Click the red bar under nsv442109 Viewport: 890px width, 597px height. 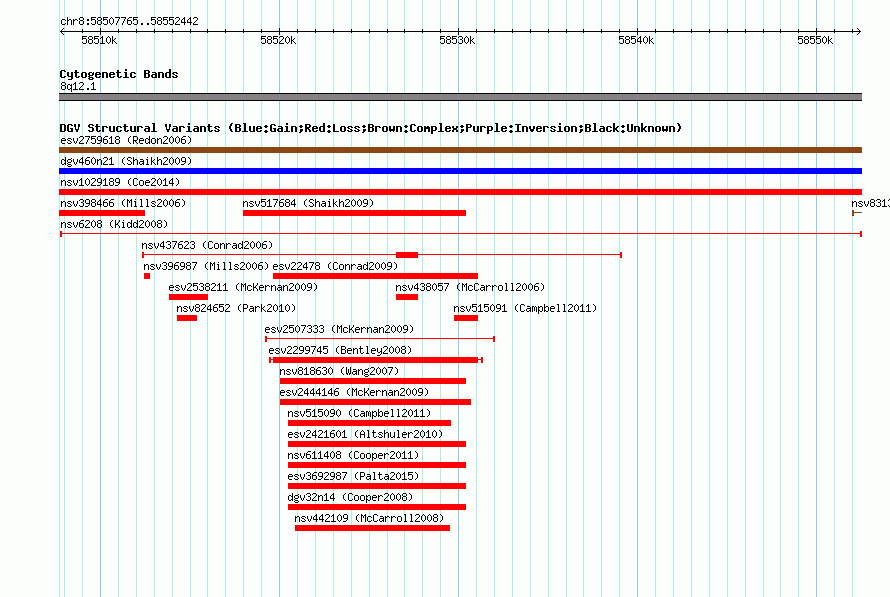coord(372,528)
